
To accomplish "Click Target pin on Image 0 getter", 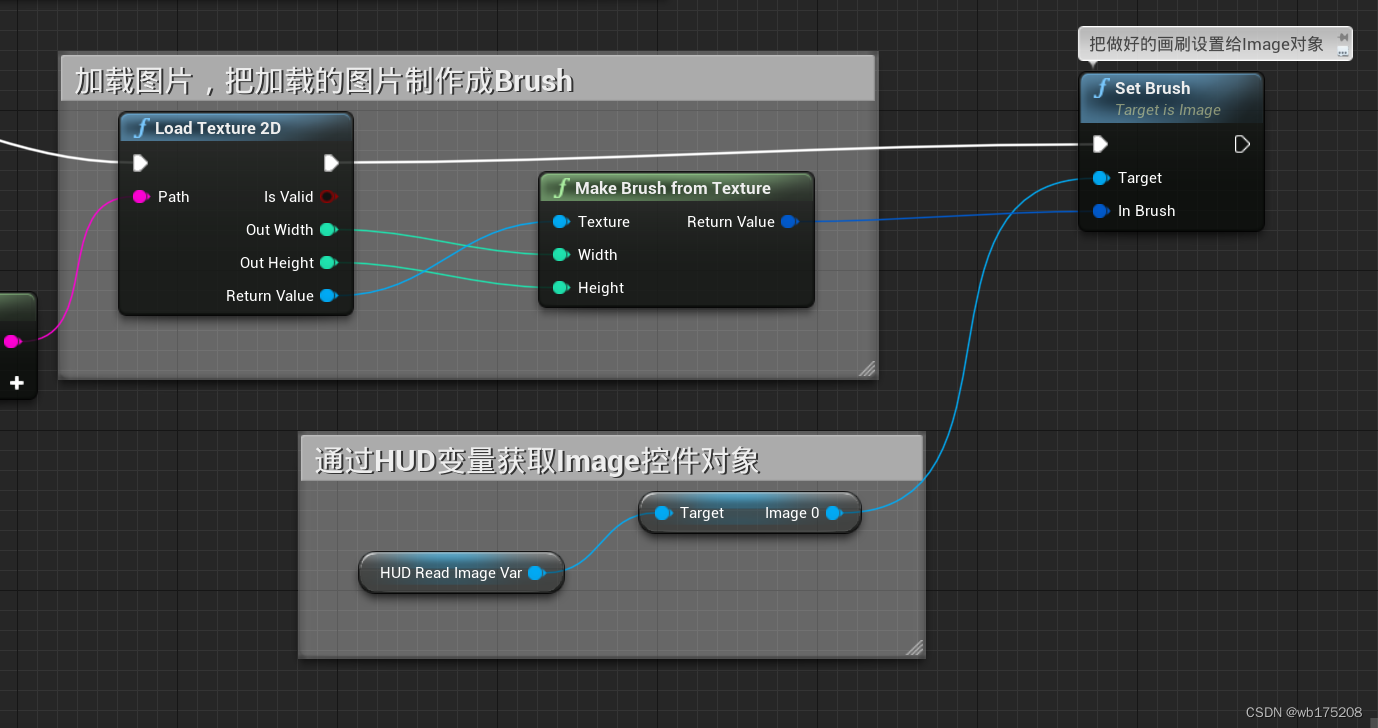I will click(663, 513).
